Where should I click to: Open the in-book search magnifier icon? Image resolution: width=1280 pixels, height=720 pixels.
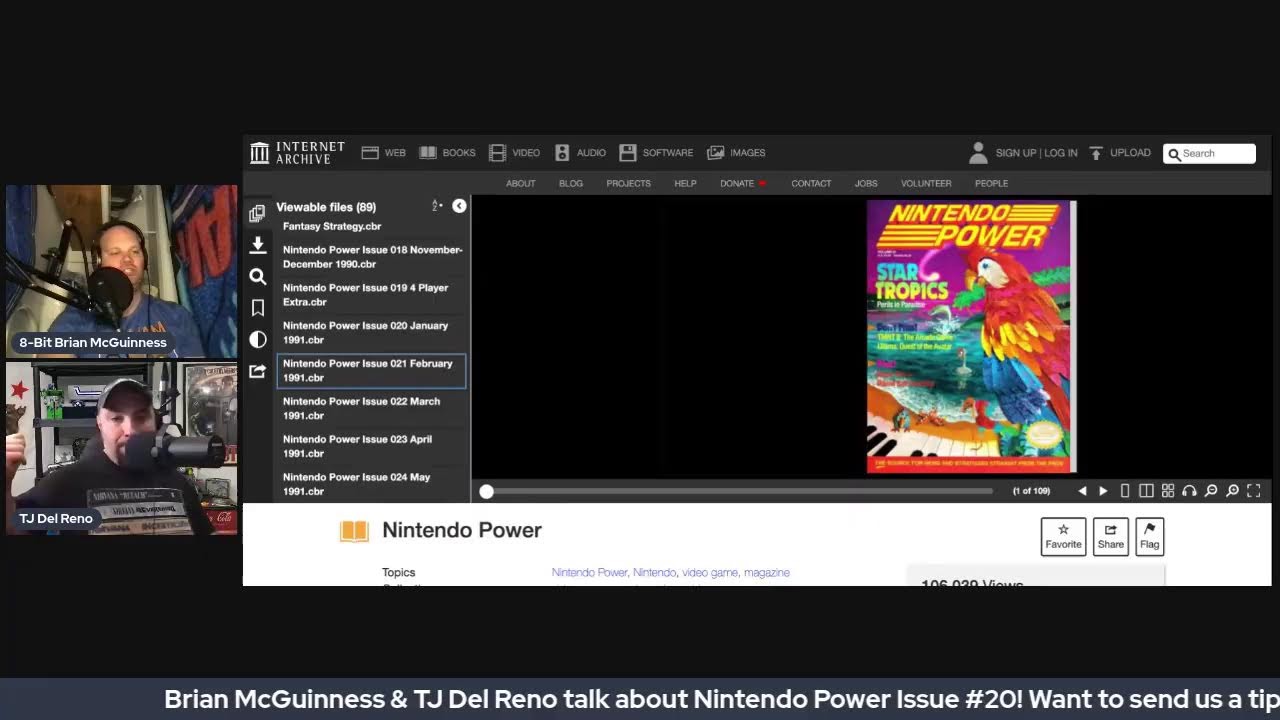(x=257, y=277)
